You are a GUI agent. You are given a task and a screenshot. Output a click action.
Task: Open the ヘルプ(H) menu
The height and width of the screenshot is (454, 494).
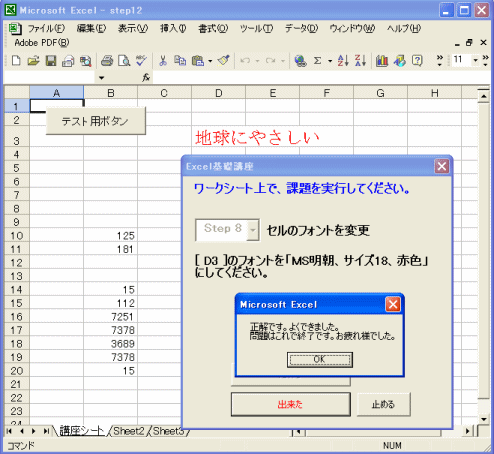404,29
